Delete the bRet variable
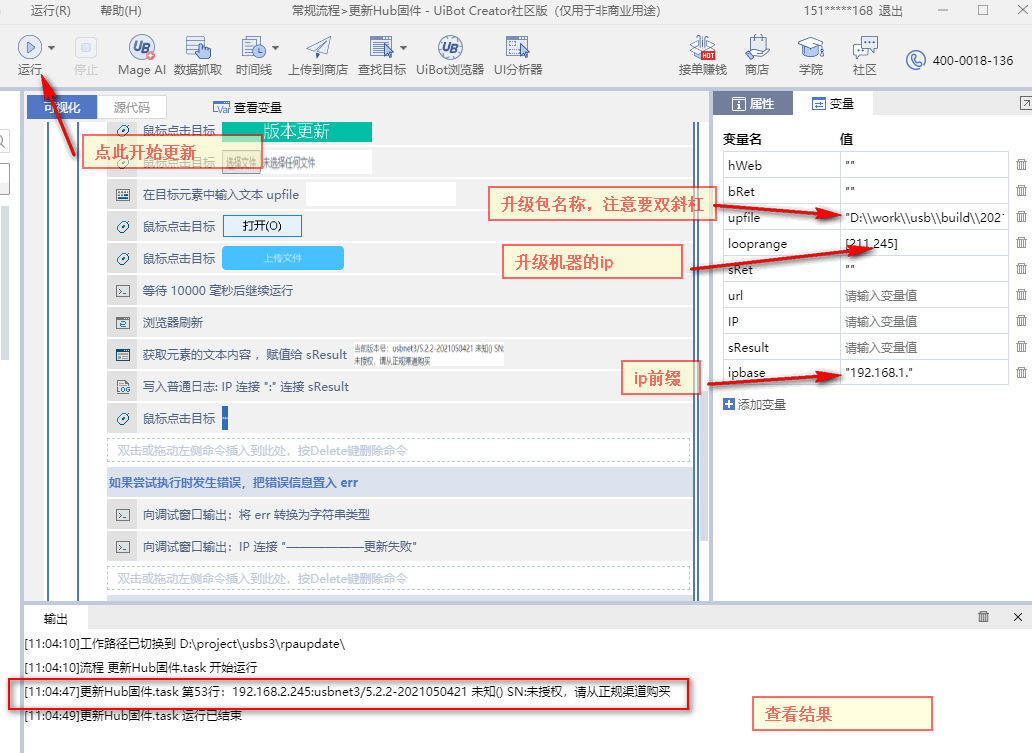 (x=1021, y=190)
